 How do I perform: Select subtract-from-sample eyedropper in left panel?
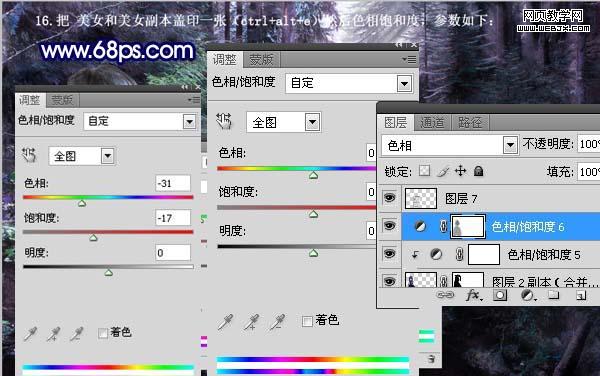[x=77, y=334]
